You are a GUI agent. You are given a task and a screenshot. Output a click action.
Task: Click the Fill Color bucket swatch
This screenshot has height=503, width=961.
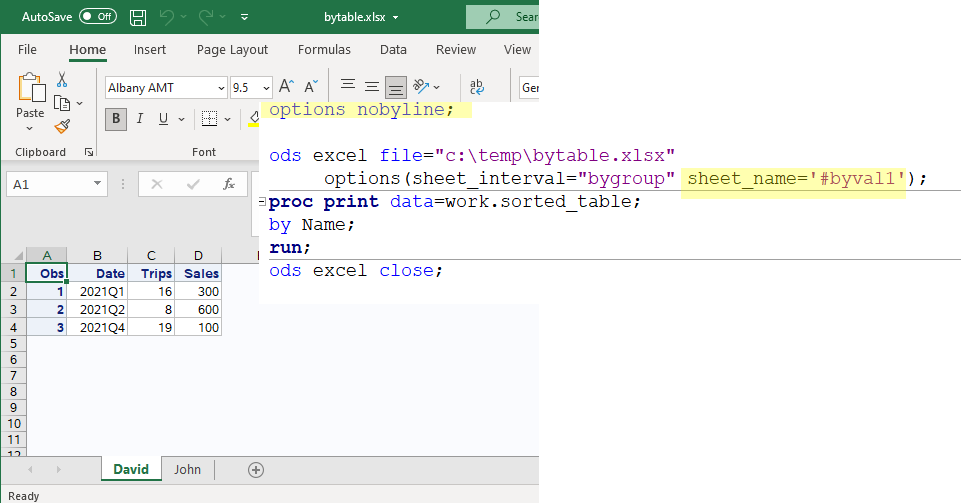pyautogui.click(x=254, y=119)
